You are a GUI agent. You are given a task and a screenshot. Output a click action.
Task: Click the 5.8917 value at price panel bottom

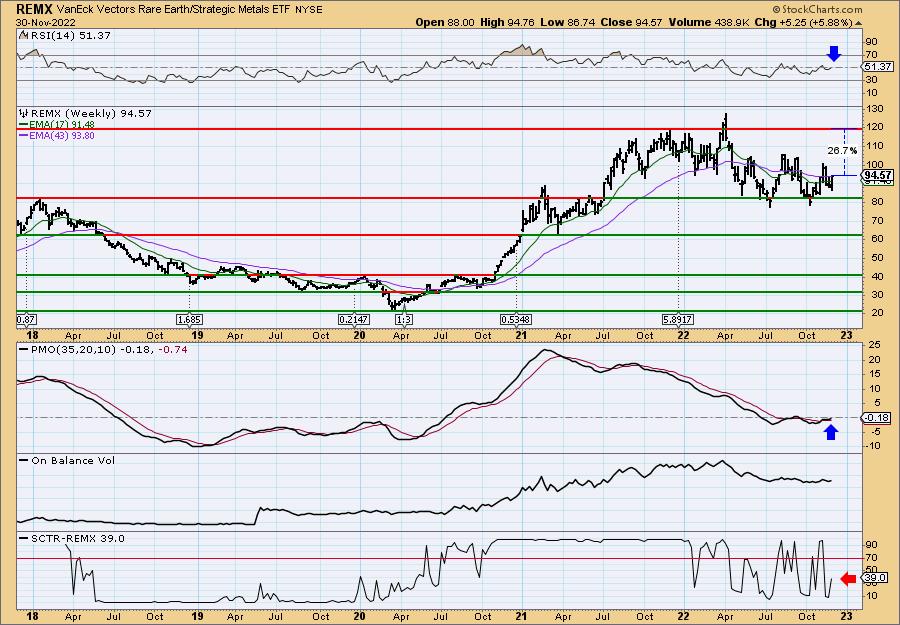pos(678,319)
